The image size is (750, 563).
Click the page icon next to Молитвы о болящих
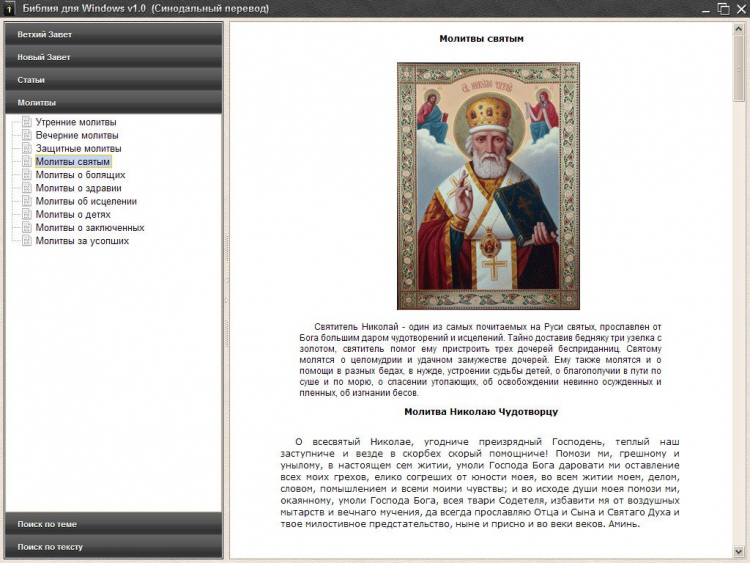coord(27,175)
